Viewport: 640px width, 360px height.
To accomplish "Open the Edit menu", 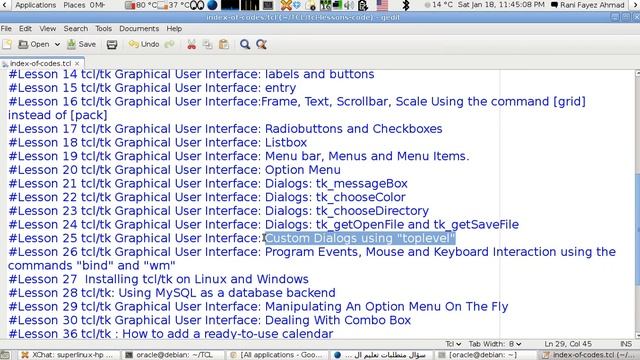I will 25,29.
